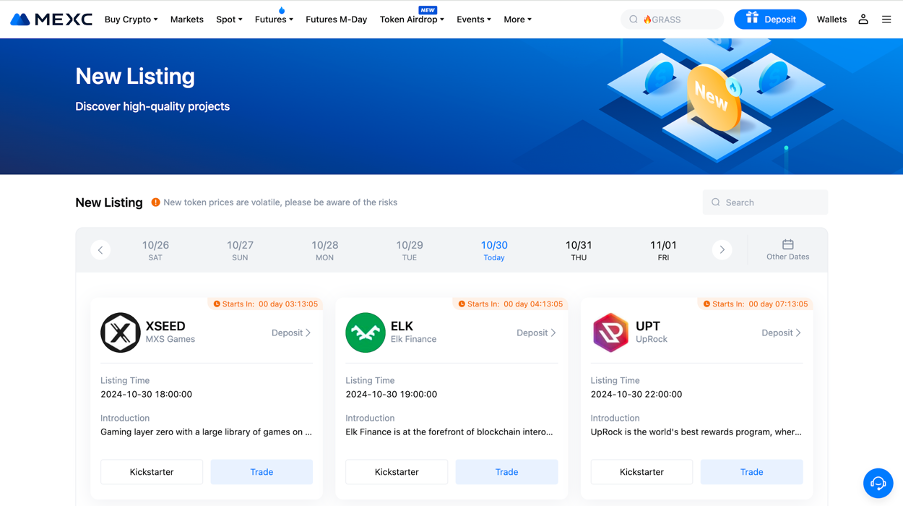Click the XSEED token logo
The width and height of the screenshot is (904, 506).
click(120, 333)
